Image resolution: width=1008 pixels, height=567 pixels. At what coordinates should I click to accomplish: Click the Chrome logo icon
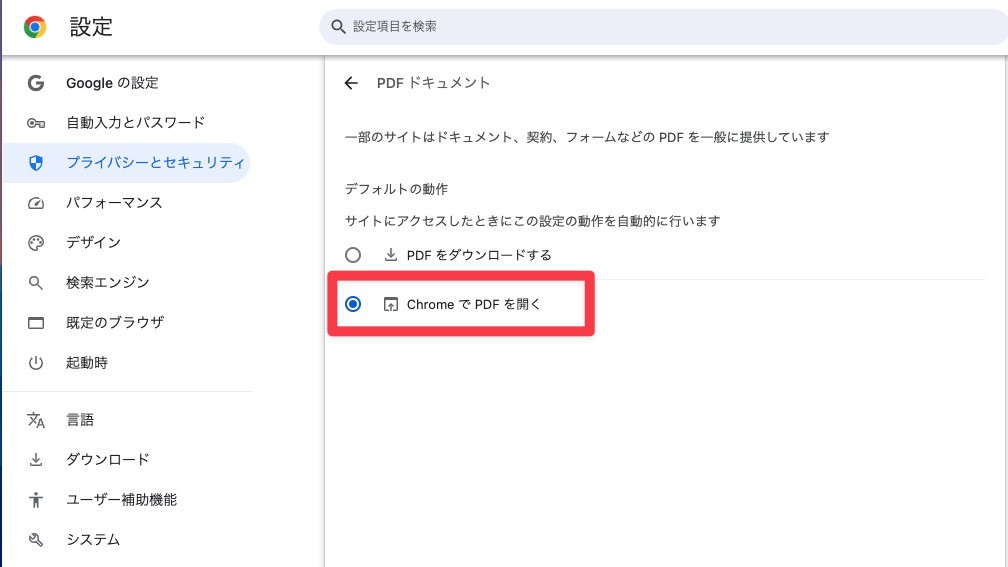35,27
